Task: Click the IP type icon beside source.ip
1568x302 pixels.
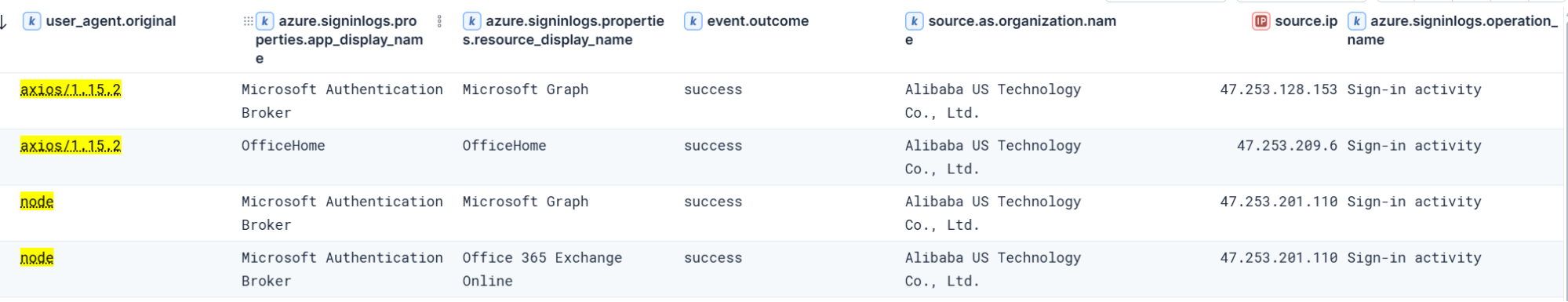Action: click(1261, 21)
